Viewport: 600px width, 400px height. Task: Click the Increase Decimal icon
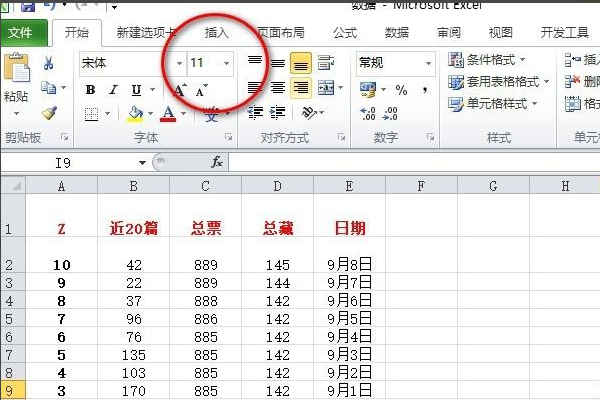pos(368,113)
